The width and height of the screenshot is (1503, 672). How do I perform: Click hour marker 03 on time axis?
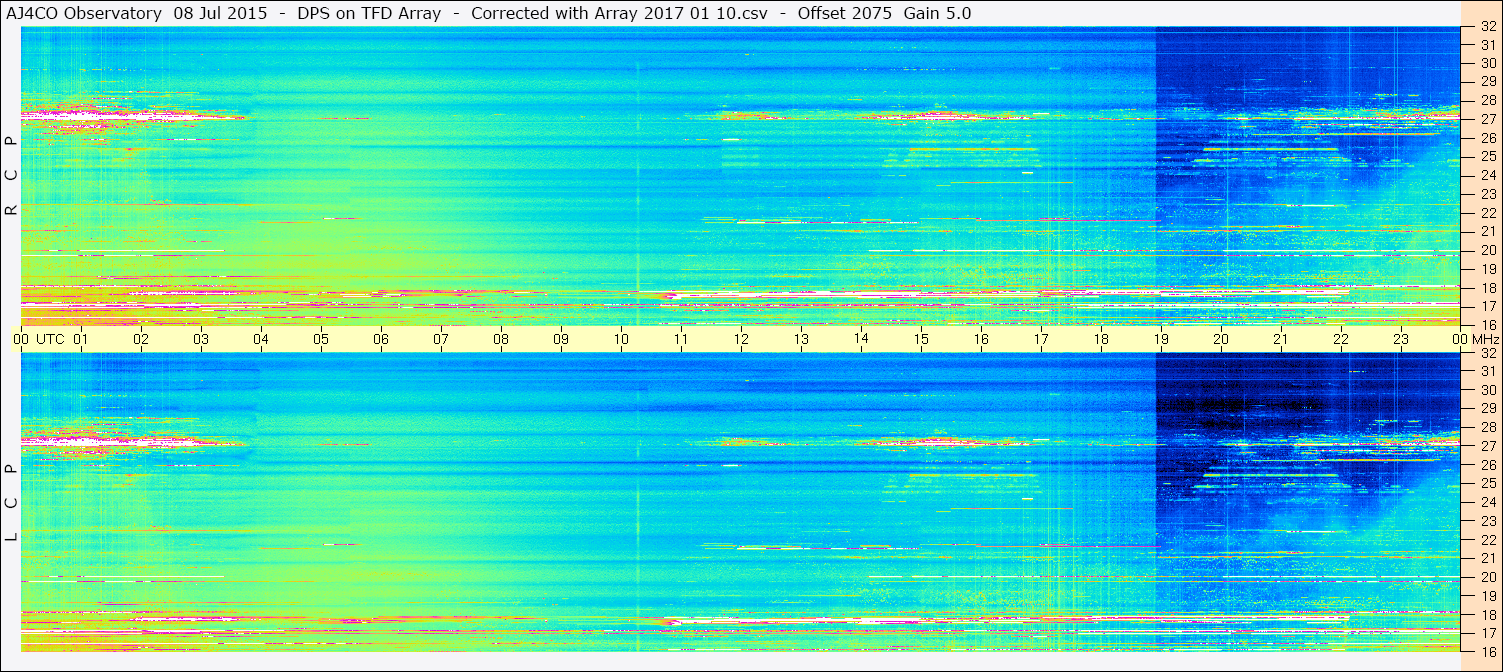tap(201, 339)
